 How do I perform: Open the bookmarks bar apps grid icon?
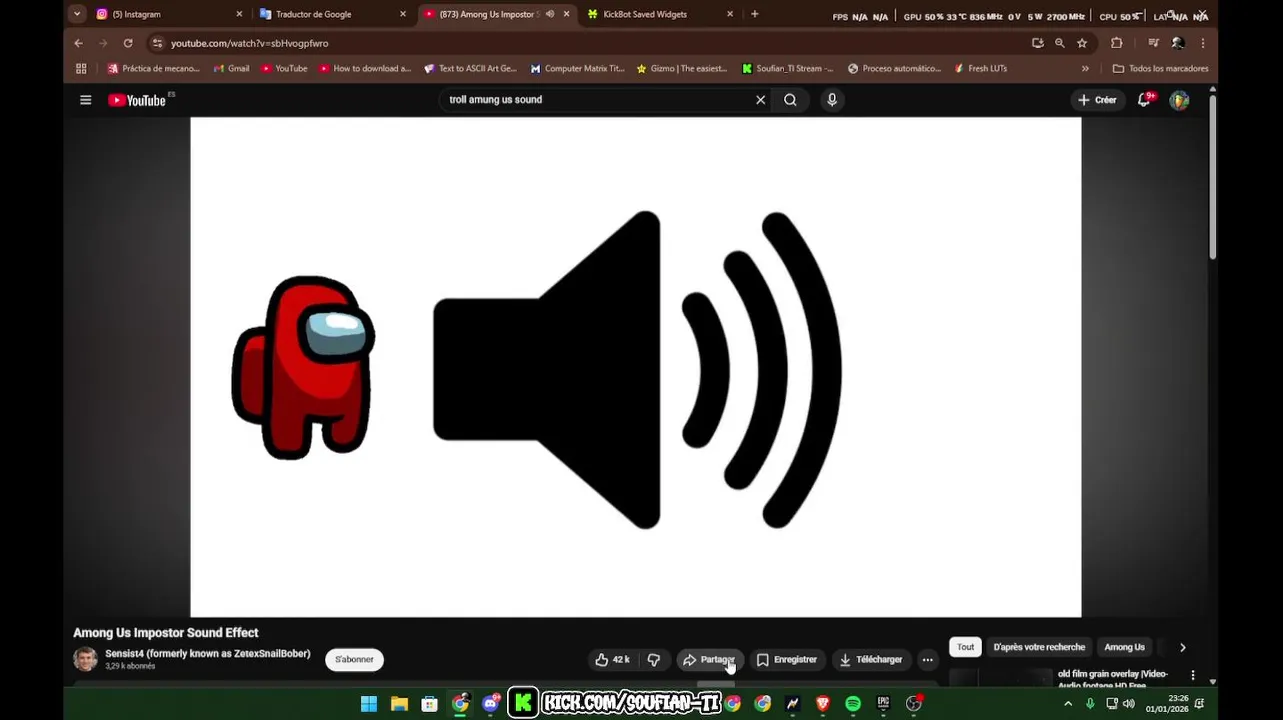point(81,69)
